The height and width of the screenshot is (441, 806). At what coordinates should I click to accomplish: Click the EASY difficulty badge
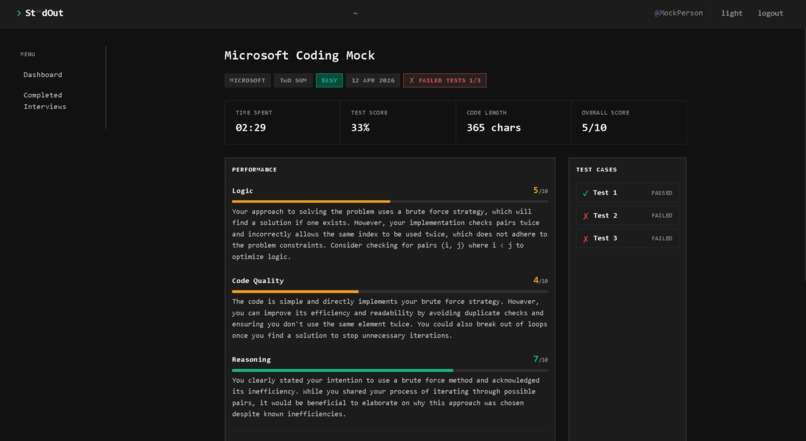(x=329, y=81)
